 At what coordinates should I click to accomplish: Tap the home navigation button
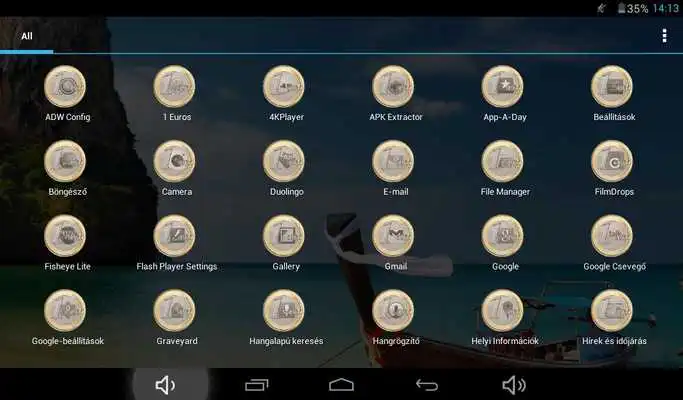pos(342,385)
